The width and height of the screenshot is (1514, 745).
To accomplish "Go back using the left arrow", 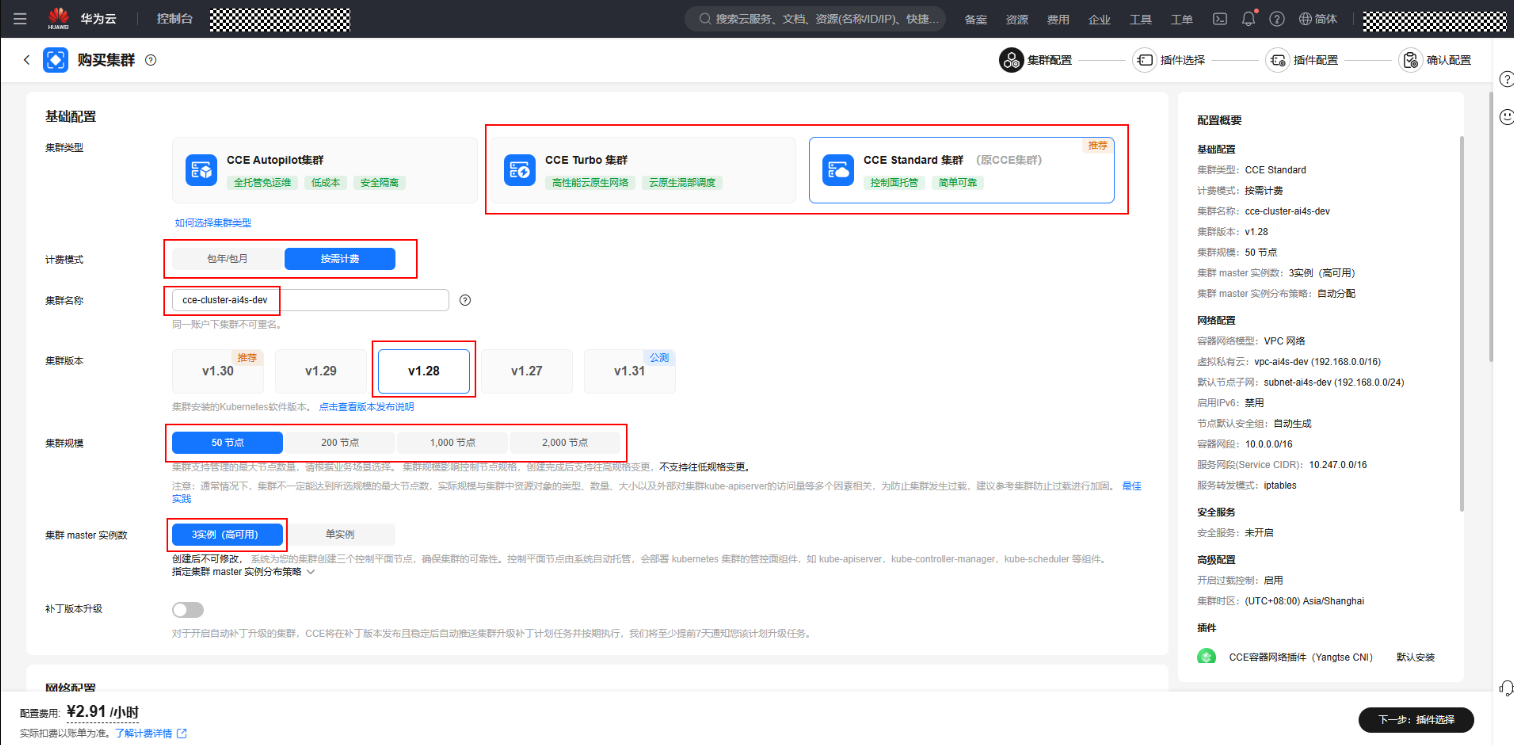I will [27, 60].
